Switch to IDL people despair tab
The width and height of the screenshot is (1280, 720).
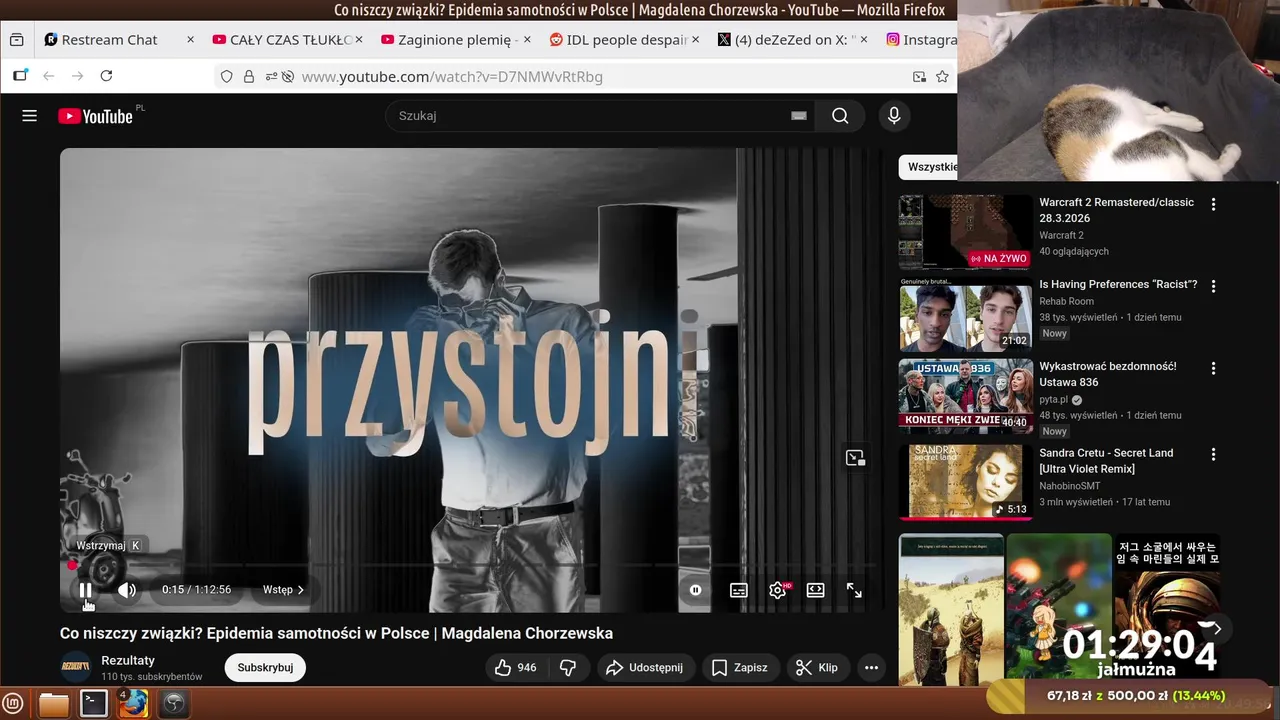625,40
